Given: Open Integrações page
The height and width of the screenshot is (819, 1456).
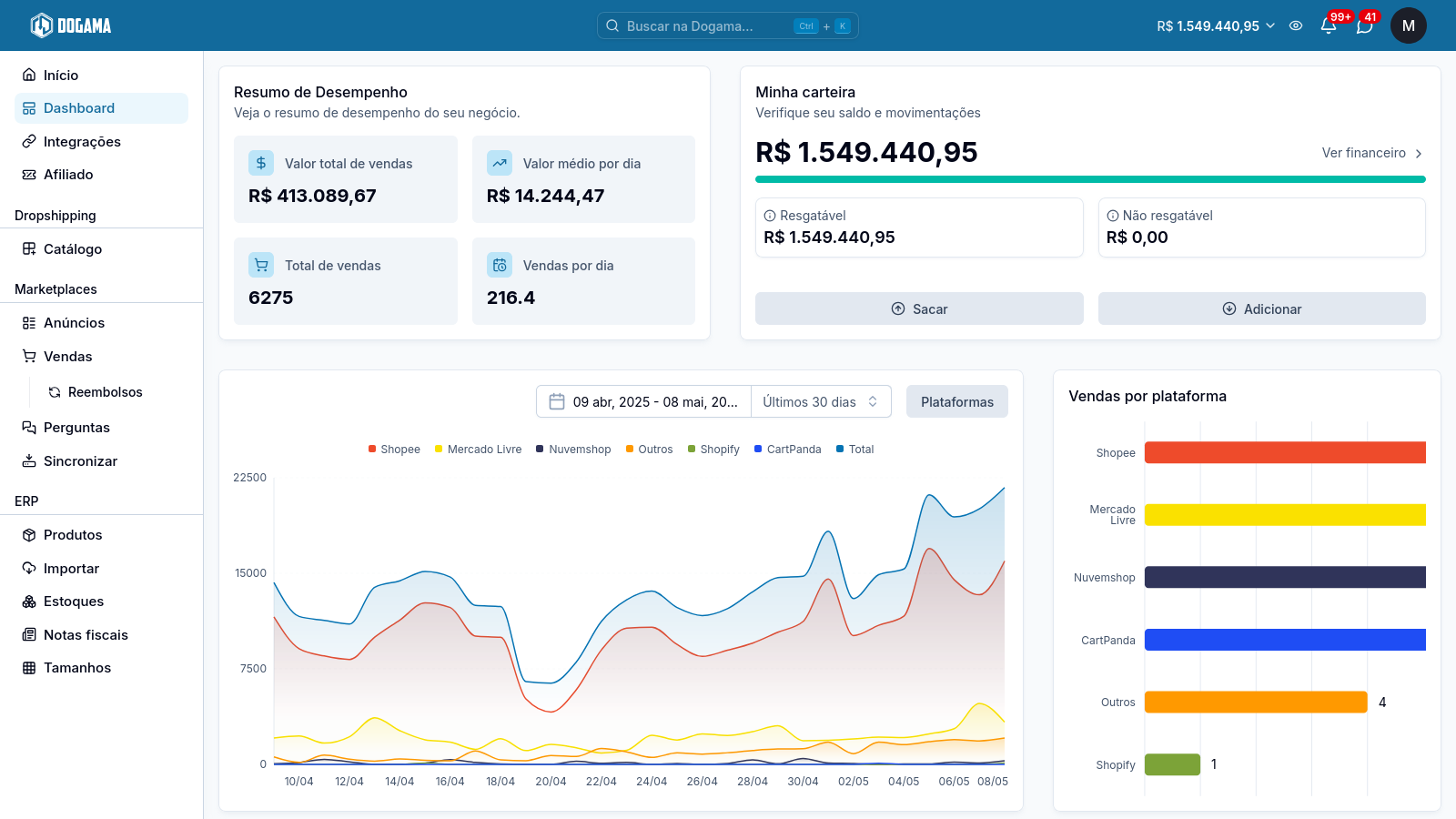Looking at the screenshot, I should click(101, 141).
